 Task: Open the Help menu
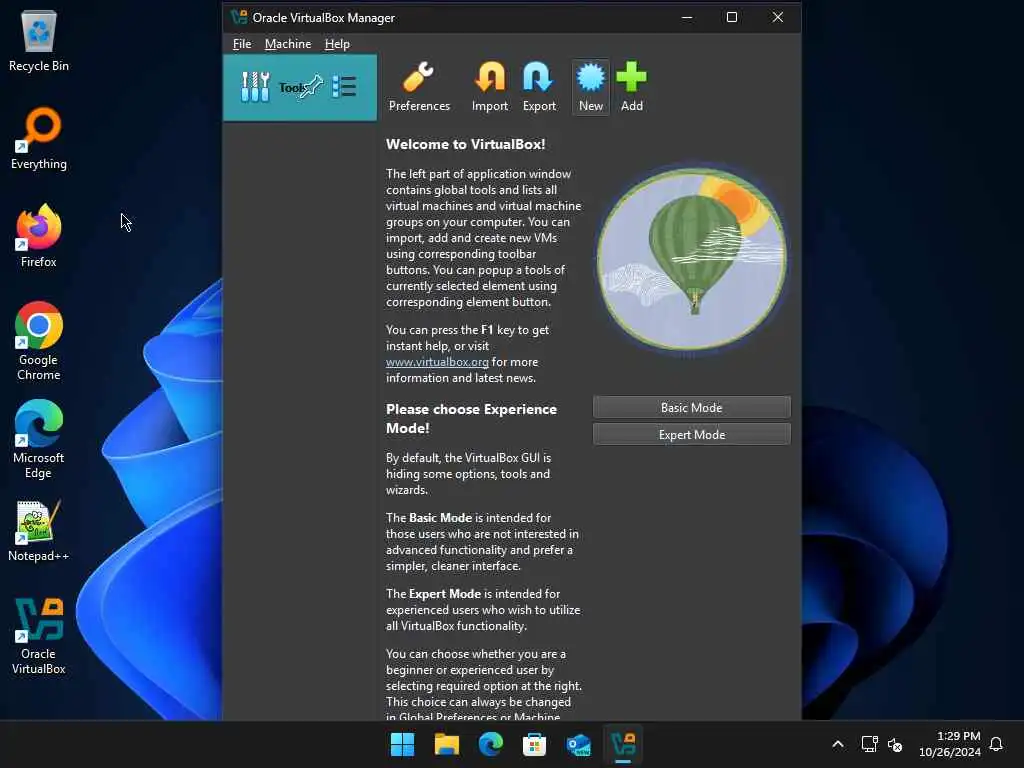click(x=337, y=44)
